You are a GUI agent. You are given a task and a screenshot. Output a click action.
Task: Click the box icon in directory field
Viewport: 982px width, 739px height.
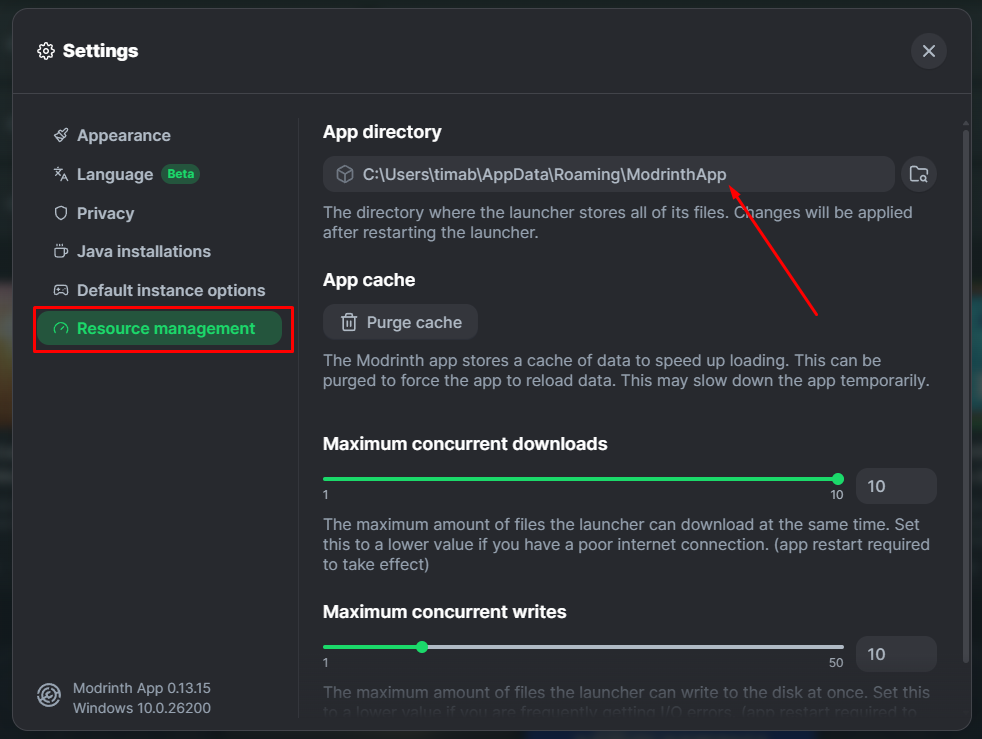(x=345, y=174)
